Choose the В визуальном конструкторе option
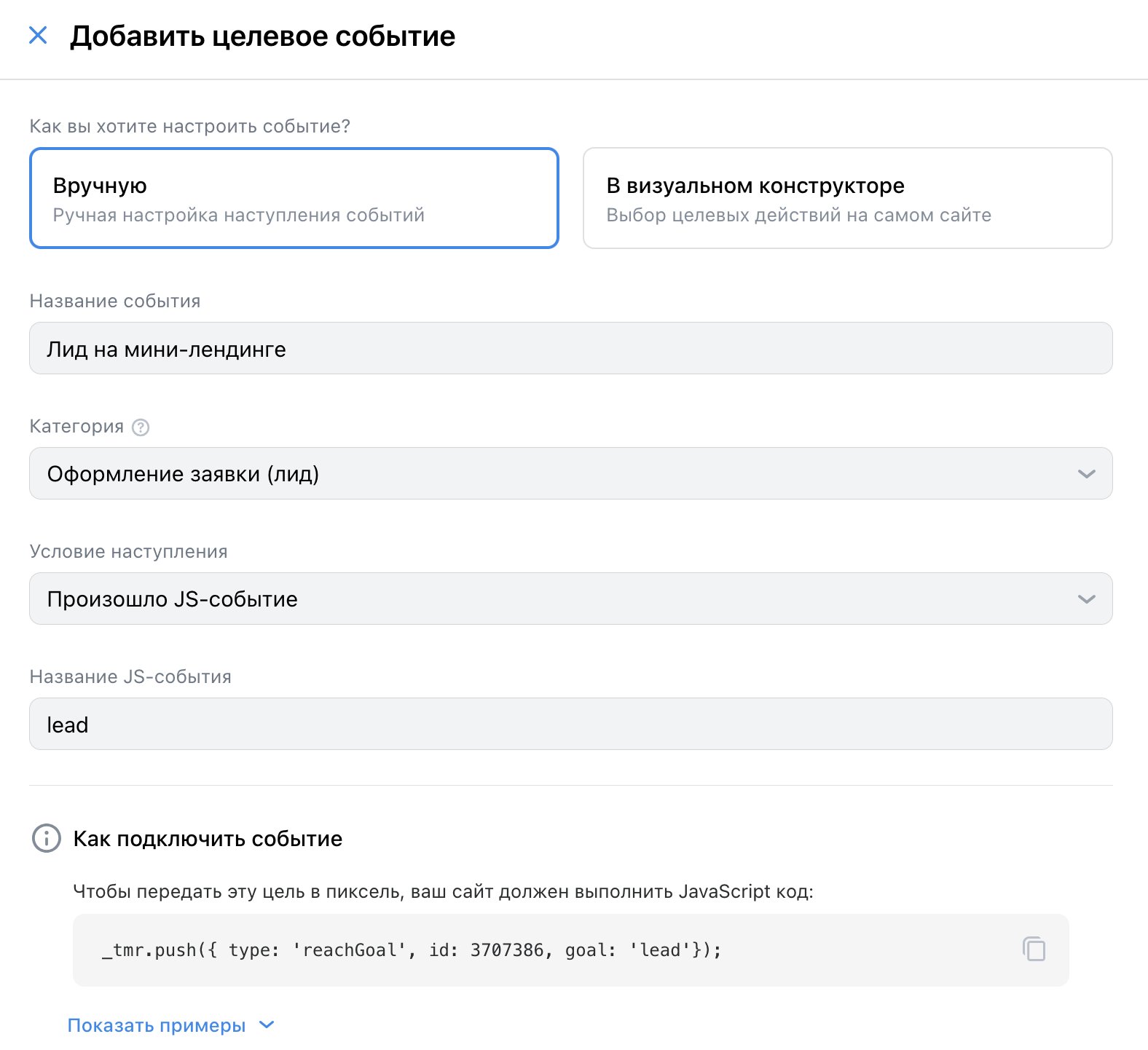Screen dimensions: 1148x1050 pyautogui.click(x=847, y=198)
